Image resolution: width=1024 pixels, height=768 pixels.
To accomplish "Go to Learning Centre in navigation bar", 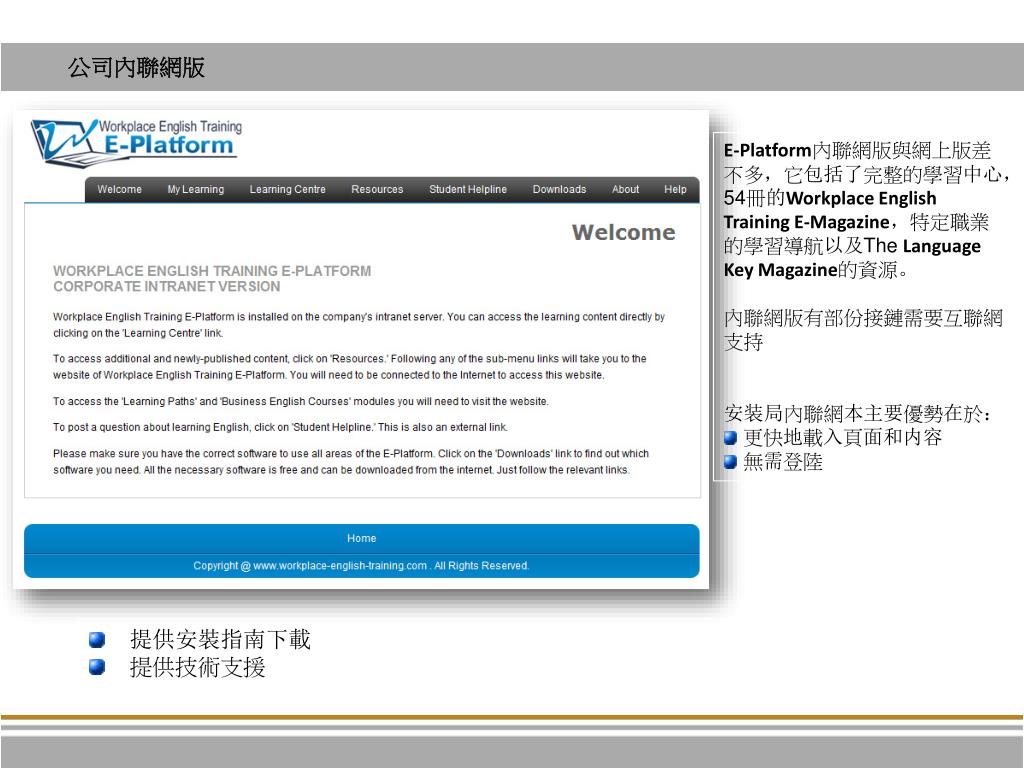I will pyautogui.click(x=287, y=189).
